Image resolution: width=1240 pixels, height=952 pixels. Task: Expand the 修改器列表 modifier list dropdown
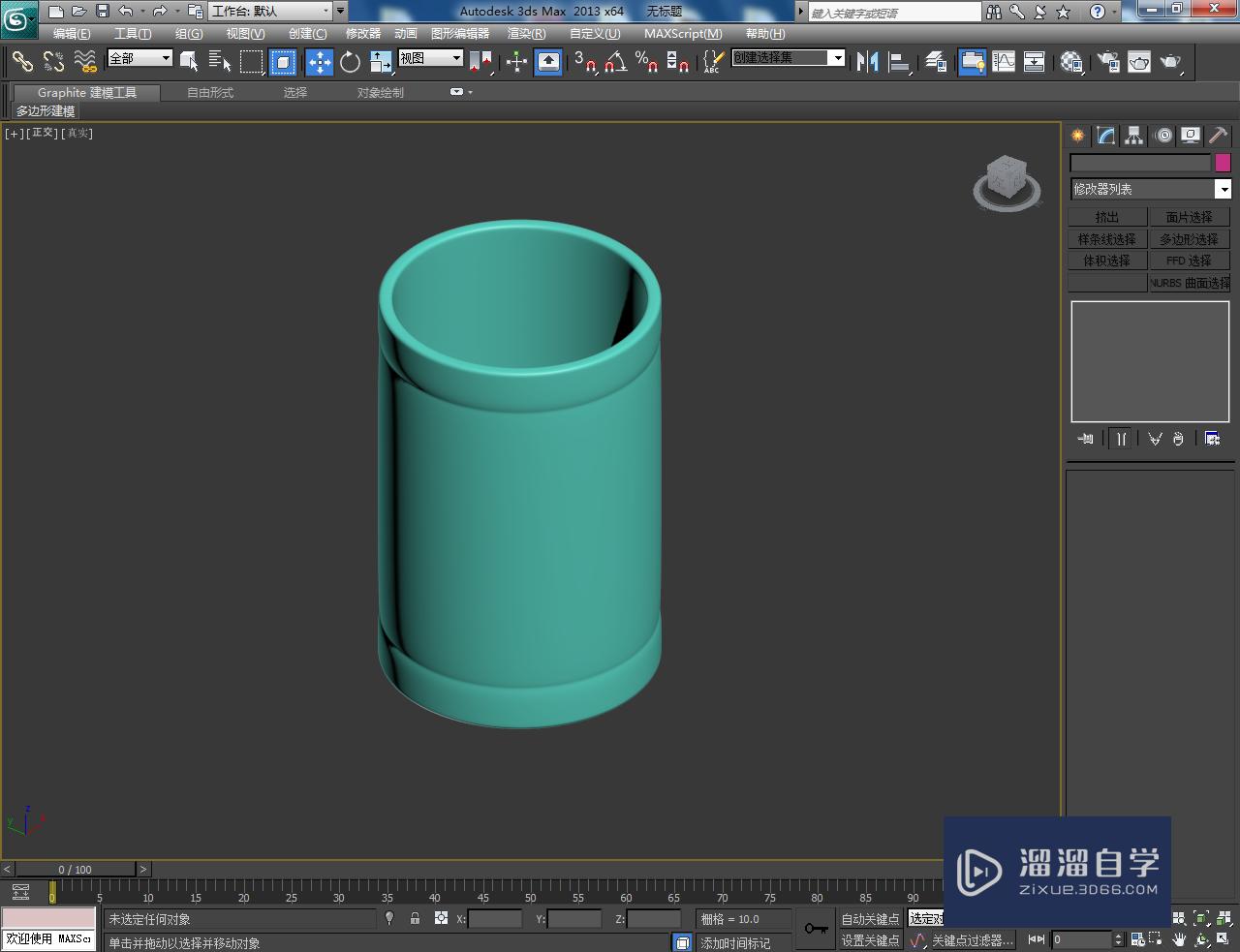1151,189
